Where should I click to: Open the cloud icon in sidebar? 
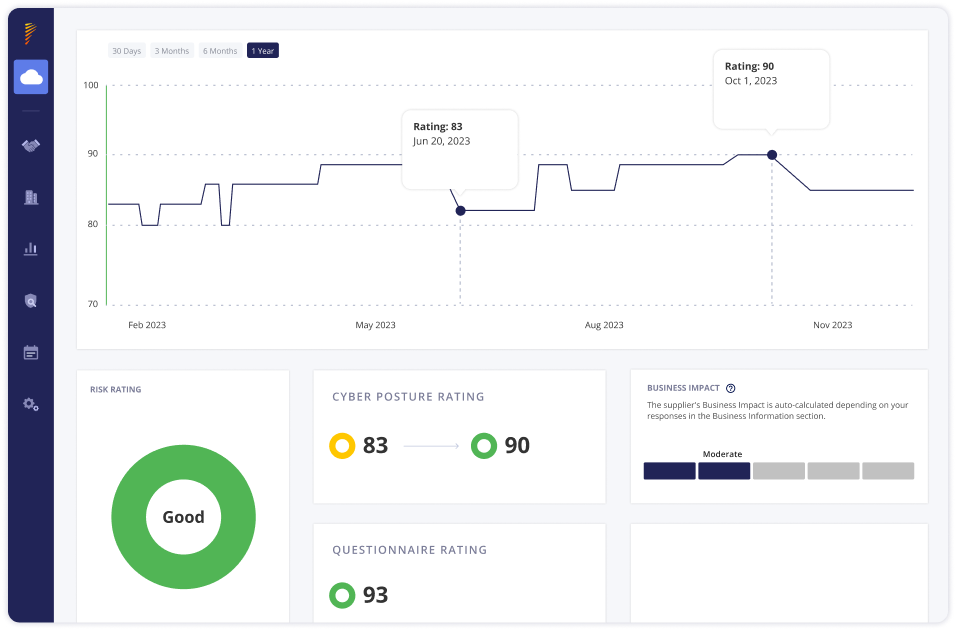(31, 77)
